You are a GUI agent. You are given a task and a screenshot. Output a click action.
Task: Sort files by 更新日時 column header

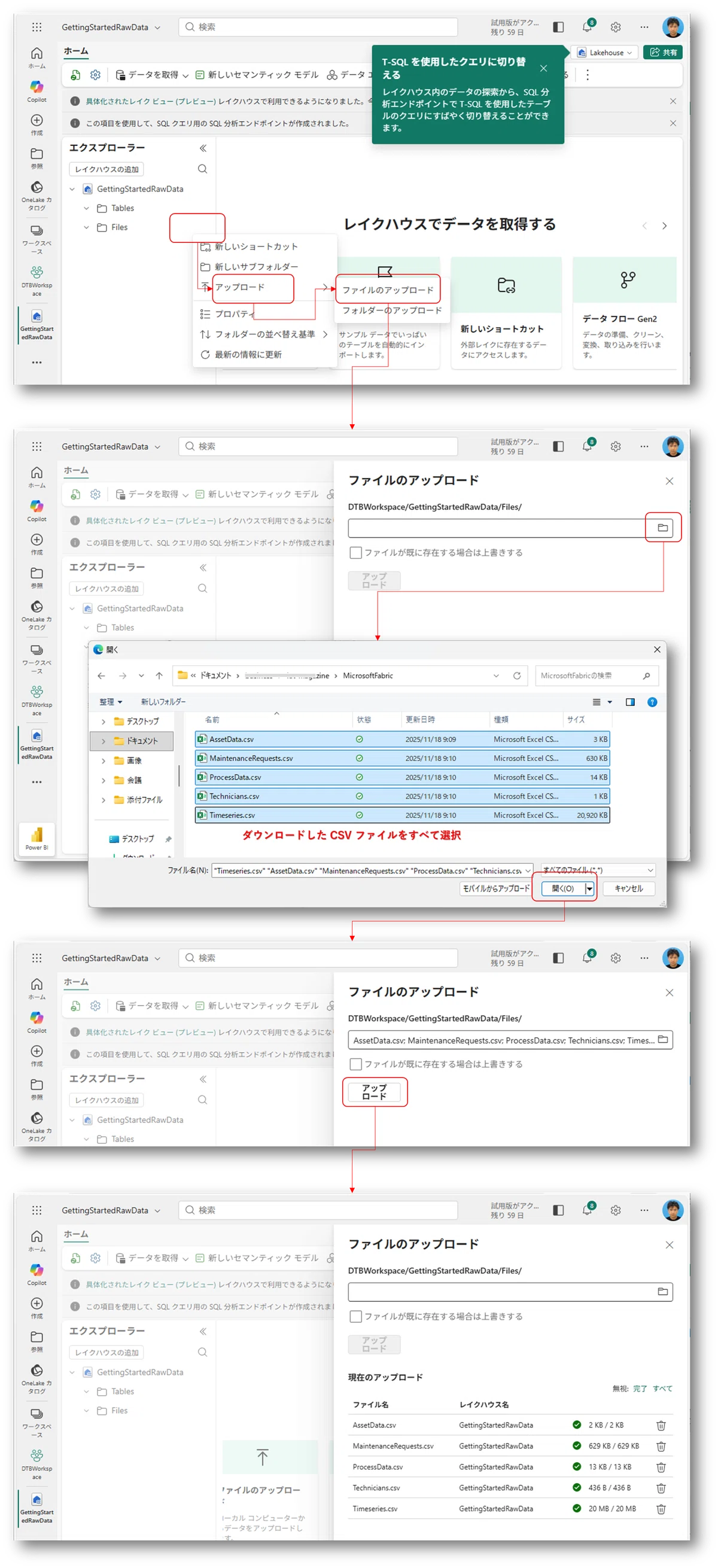click(445, 720)
